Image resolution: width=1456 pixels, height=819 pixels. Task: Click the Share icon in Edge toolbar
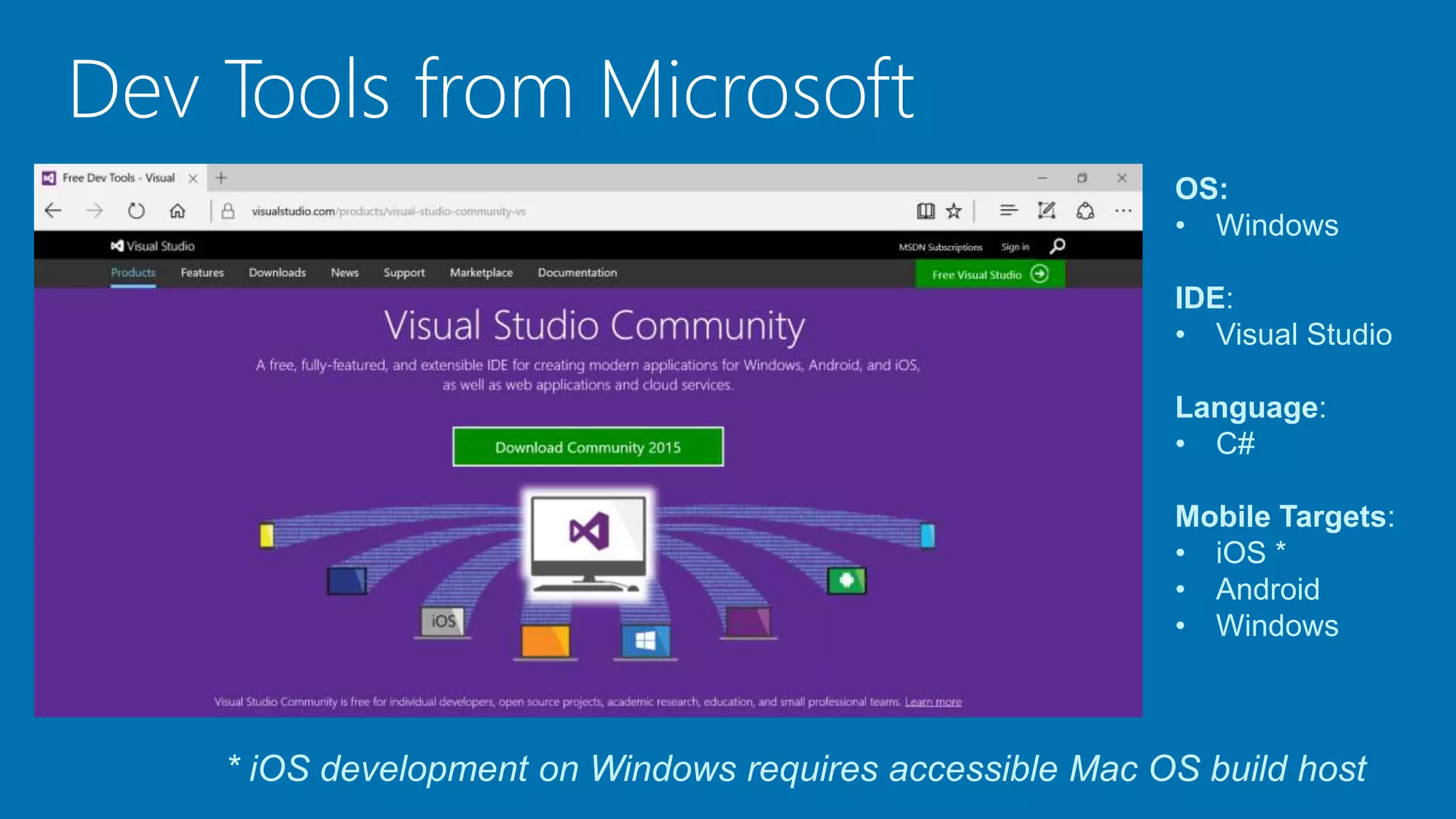tap(1085, 210)
